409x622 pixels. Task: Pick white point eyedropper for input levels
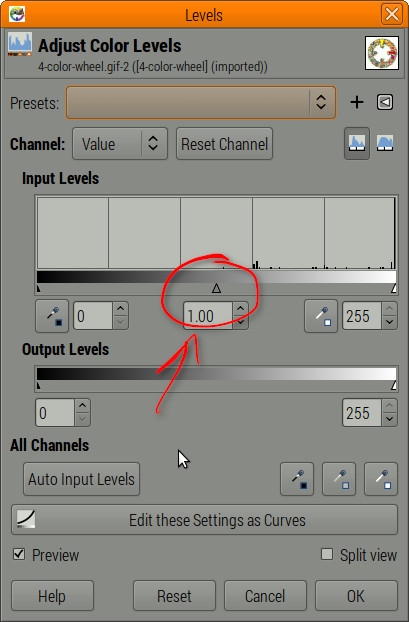point(321,316)
